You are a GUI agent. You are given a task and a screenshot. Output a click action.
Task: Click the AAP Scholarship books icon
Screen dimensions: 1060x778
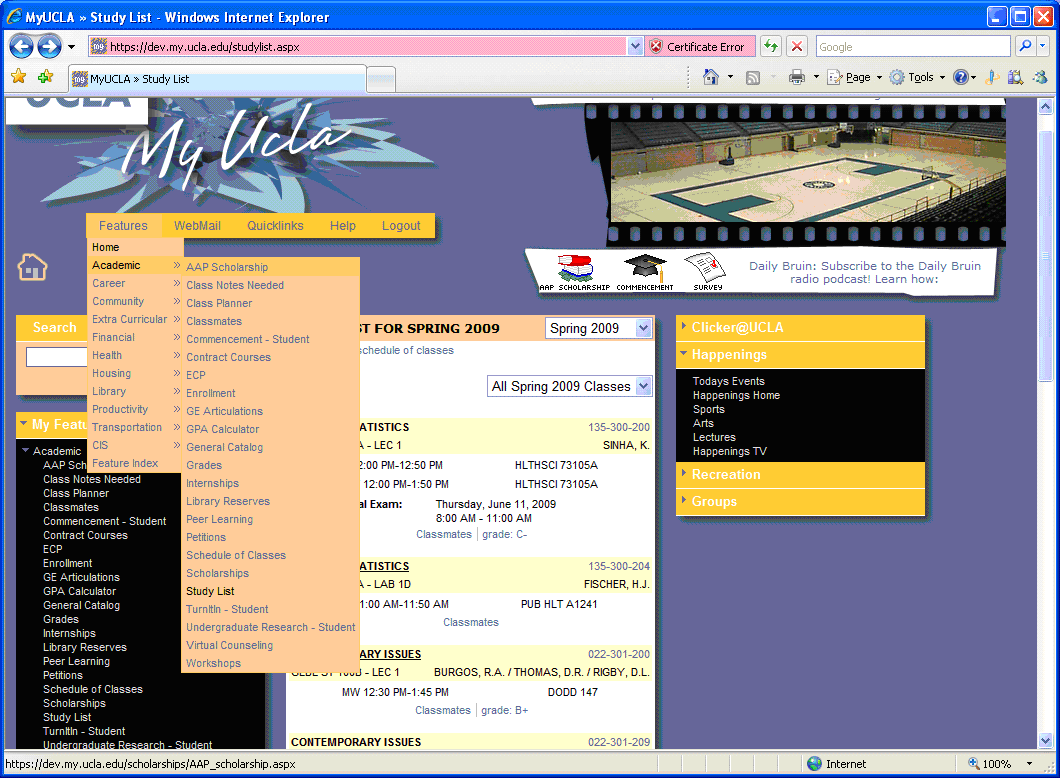tap(574, 268)
